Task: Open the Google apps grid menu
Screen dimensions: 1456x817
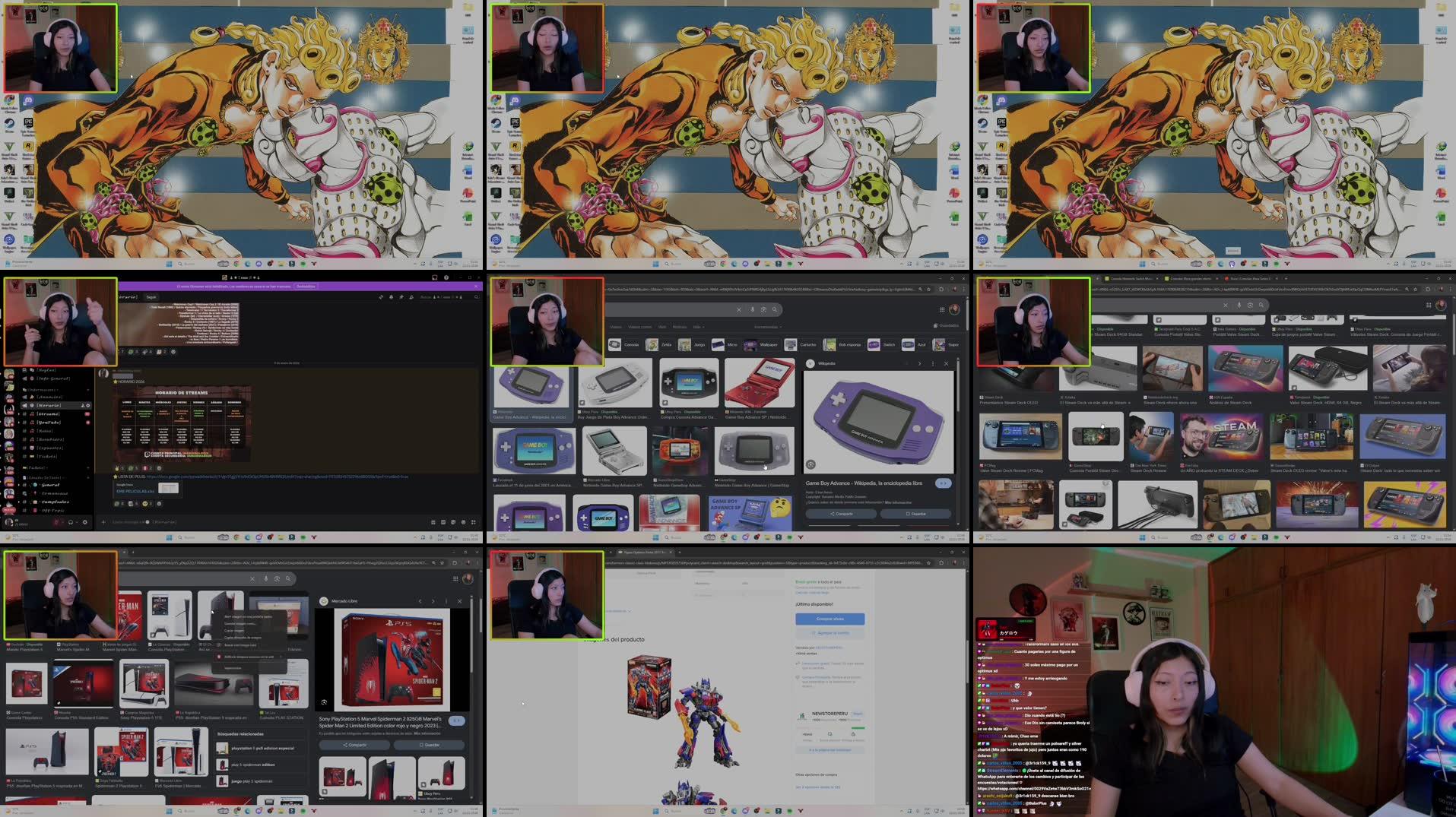Action: (942, 310)
